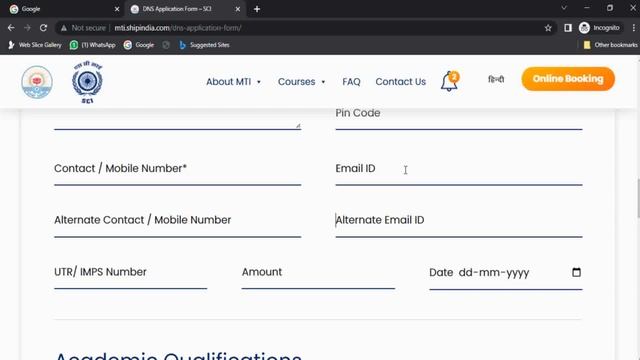Click the unnamed globe bookmark icon
The height and width of the screenshot is (360, 640).
(x=166, y=45)
